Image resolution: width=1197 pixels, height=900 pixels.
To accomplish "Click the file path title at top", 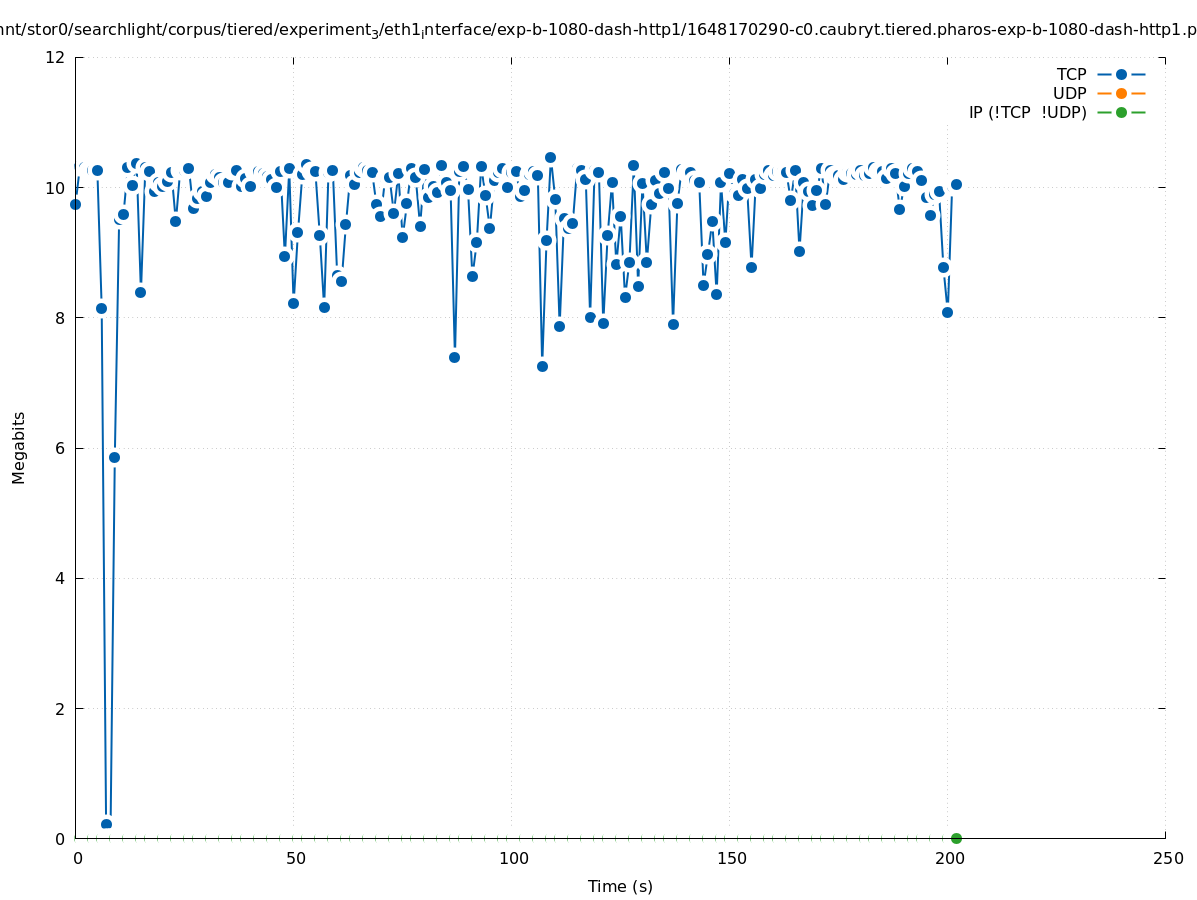I will (x=598, y=30).
